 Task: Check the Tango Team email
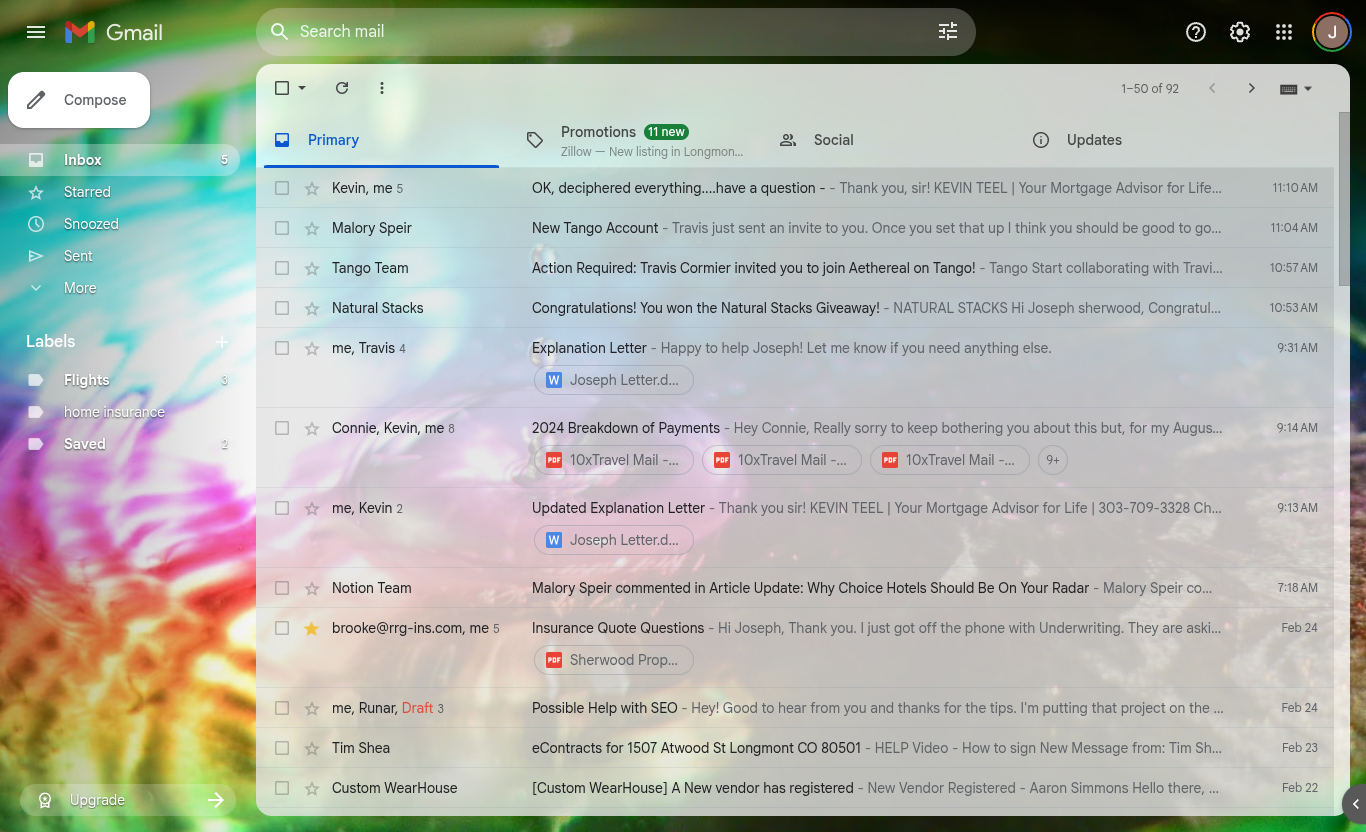coord(282,268)
